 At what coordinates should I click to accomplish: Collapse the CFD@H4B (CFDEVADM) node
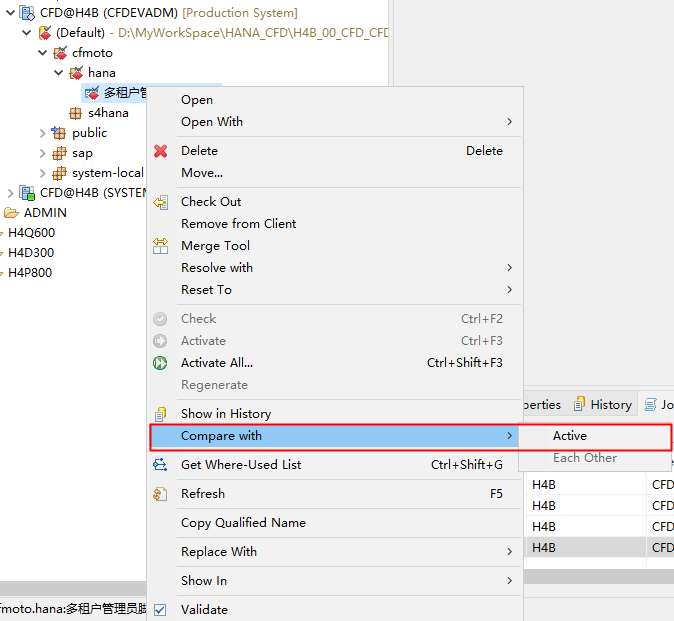11,13
